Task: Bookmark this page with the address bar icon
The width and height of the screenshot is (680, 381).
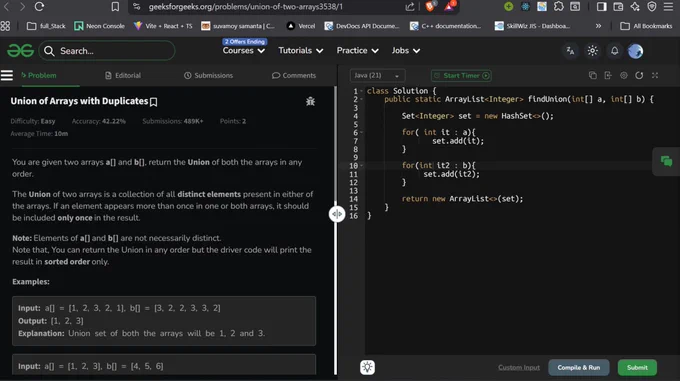Action: pos(115,7)
